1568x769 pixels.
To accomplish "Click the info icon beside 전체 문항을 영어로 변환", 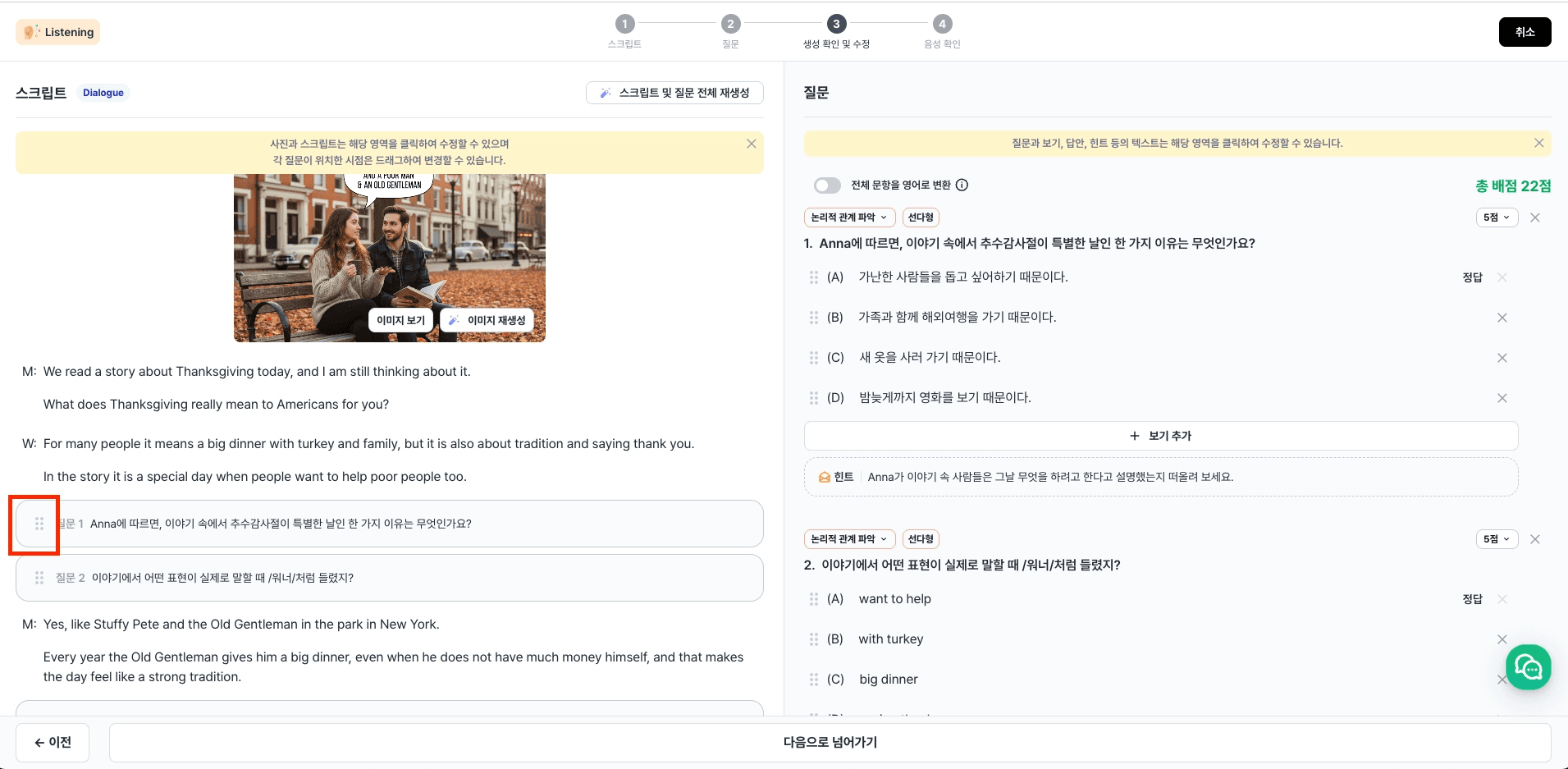I will coord(962,185).
